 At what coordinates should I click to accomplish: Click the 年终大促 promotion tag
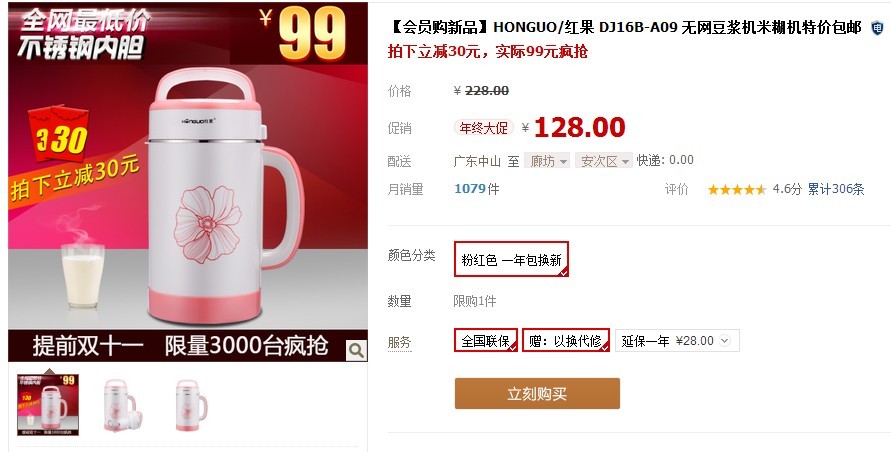tap(484, 127)
